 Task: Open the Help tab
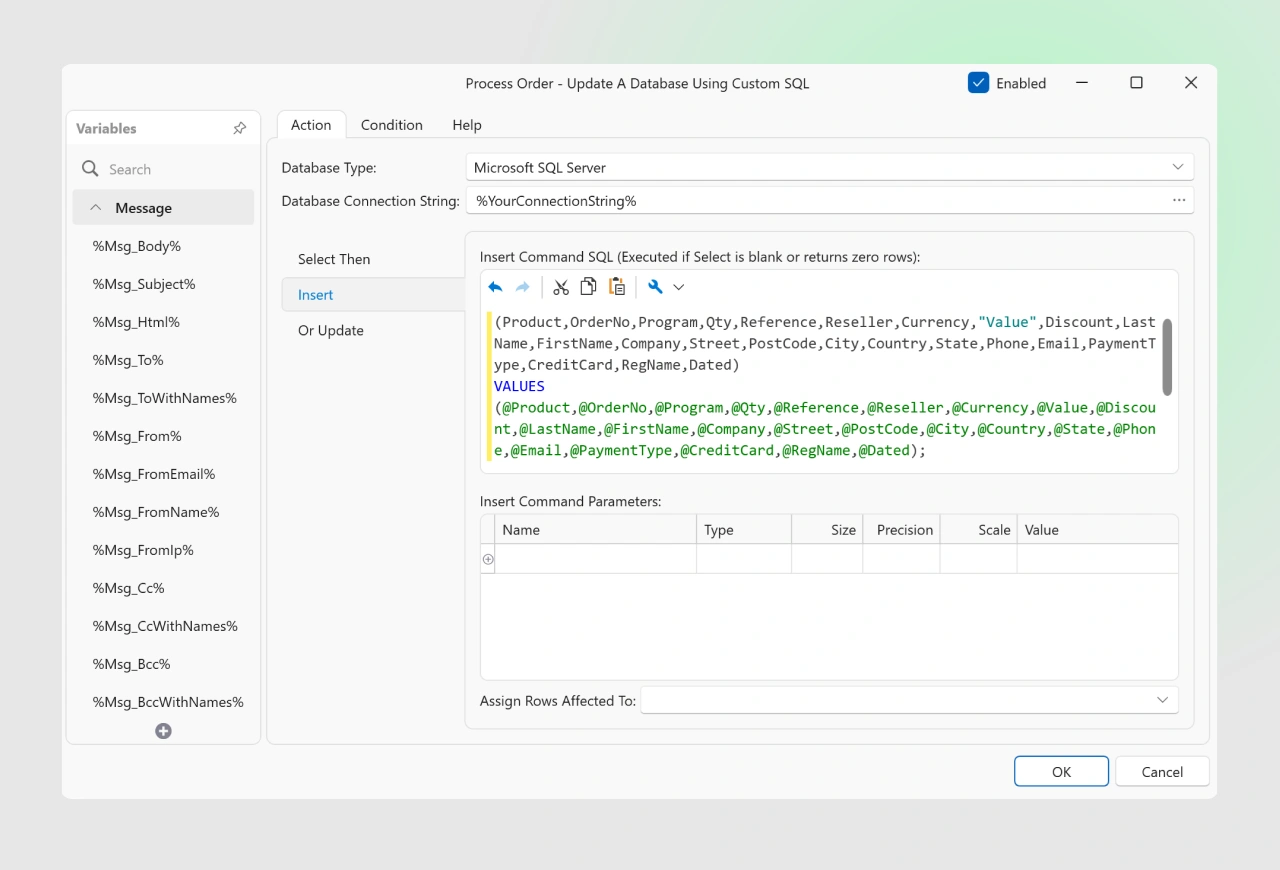pyautogui.click(x=466, y=125)
